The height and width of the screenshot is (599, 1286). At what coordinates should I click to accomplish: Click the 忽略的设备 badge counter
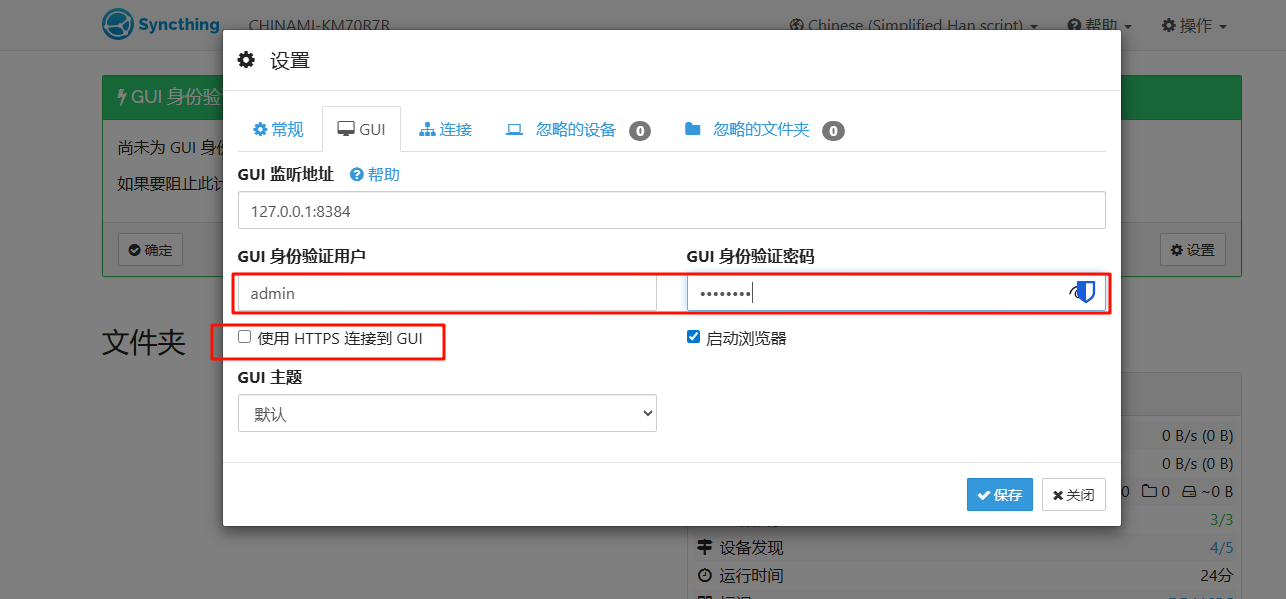click(640, 131)
